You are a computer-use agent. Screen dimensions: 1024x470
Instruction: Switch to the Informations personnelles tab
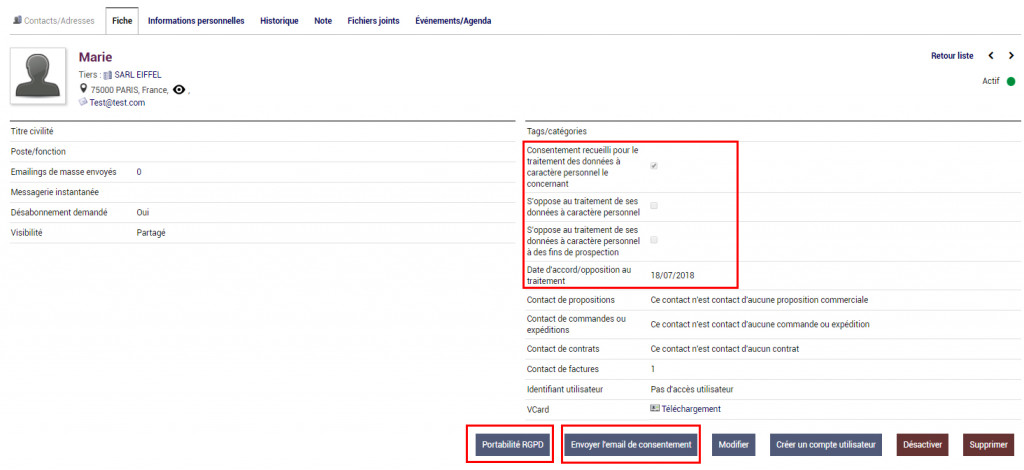point(196,21)
